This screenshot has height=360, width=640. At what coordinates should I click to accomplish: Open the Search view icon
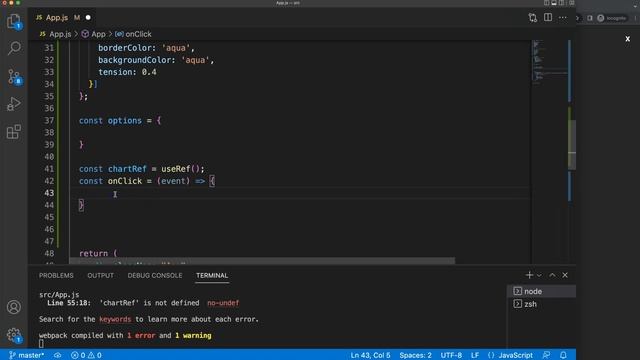point(14,48)
